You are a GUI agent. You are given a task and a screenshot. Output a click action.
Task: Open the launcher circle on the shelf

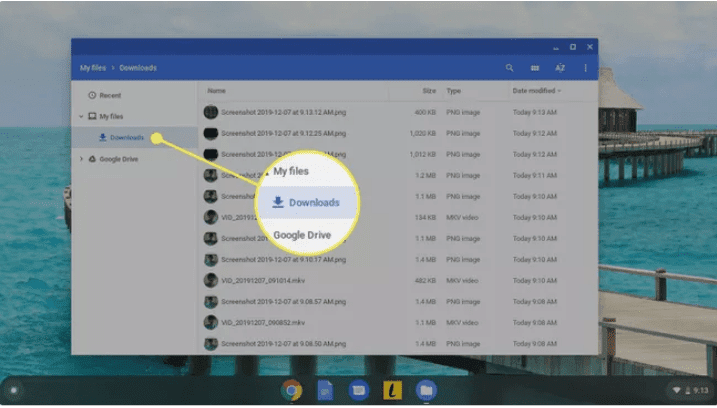[x=13, y=389]
